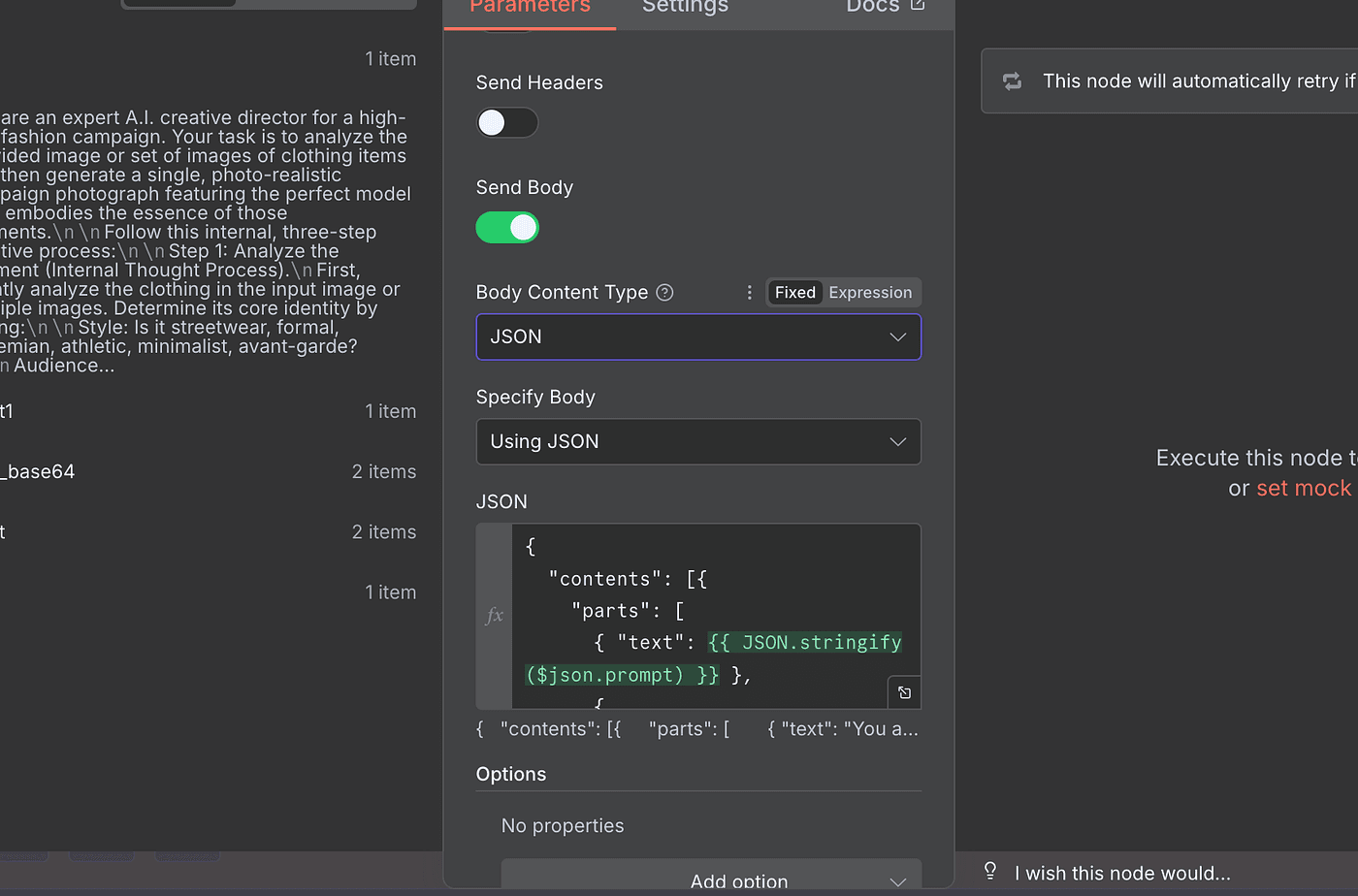
Task: Click the retry arrows icon in the notice
Action: coord(1013,81)
